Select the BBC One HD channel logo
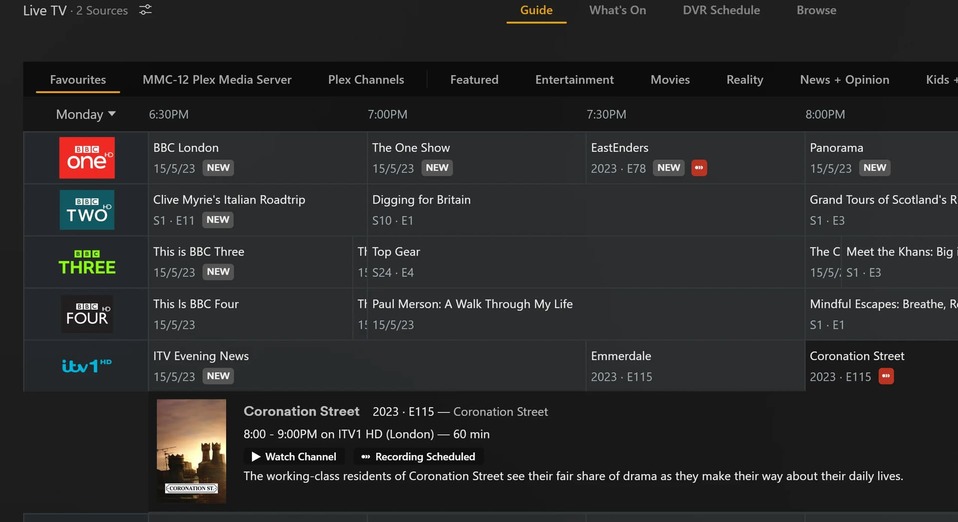958x522 pixels. click(87, 158)
